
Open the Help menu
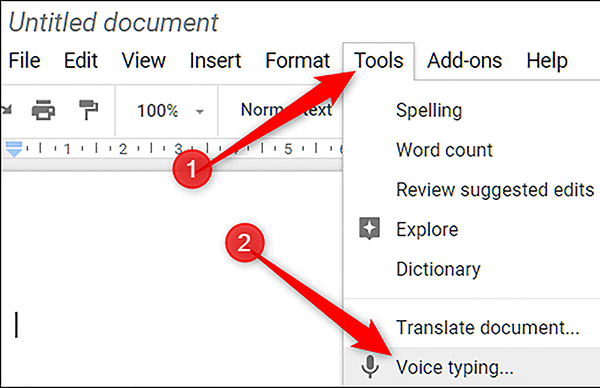547,60
